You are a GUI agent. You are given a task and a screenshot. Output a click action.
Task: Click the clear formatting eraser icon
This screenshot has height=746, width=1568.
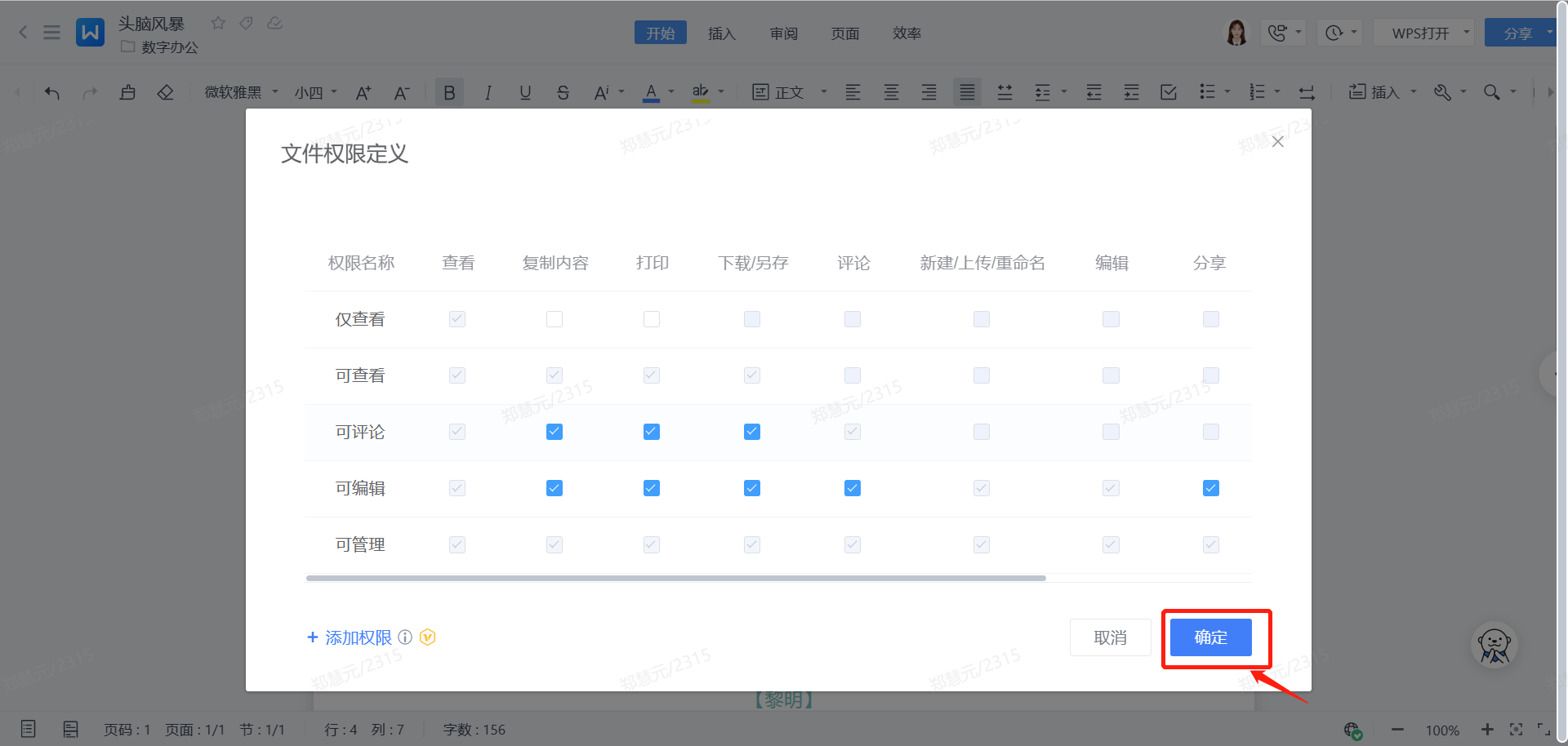click(x=165, y=92)
